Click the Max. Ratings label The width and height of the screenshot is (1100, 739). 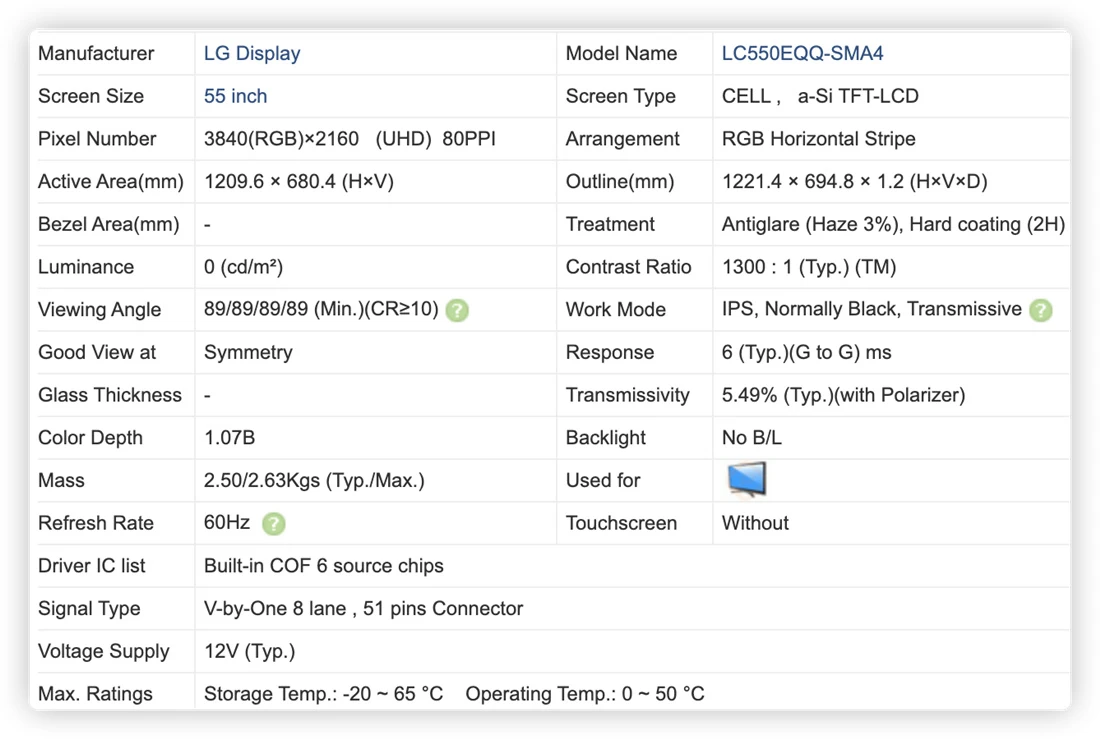pos(95,694)
